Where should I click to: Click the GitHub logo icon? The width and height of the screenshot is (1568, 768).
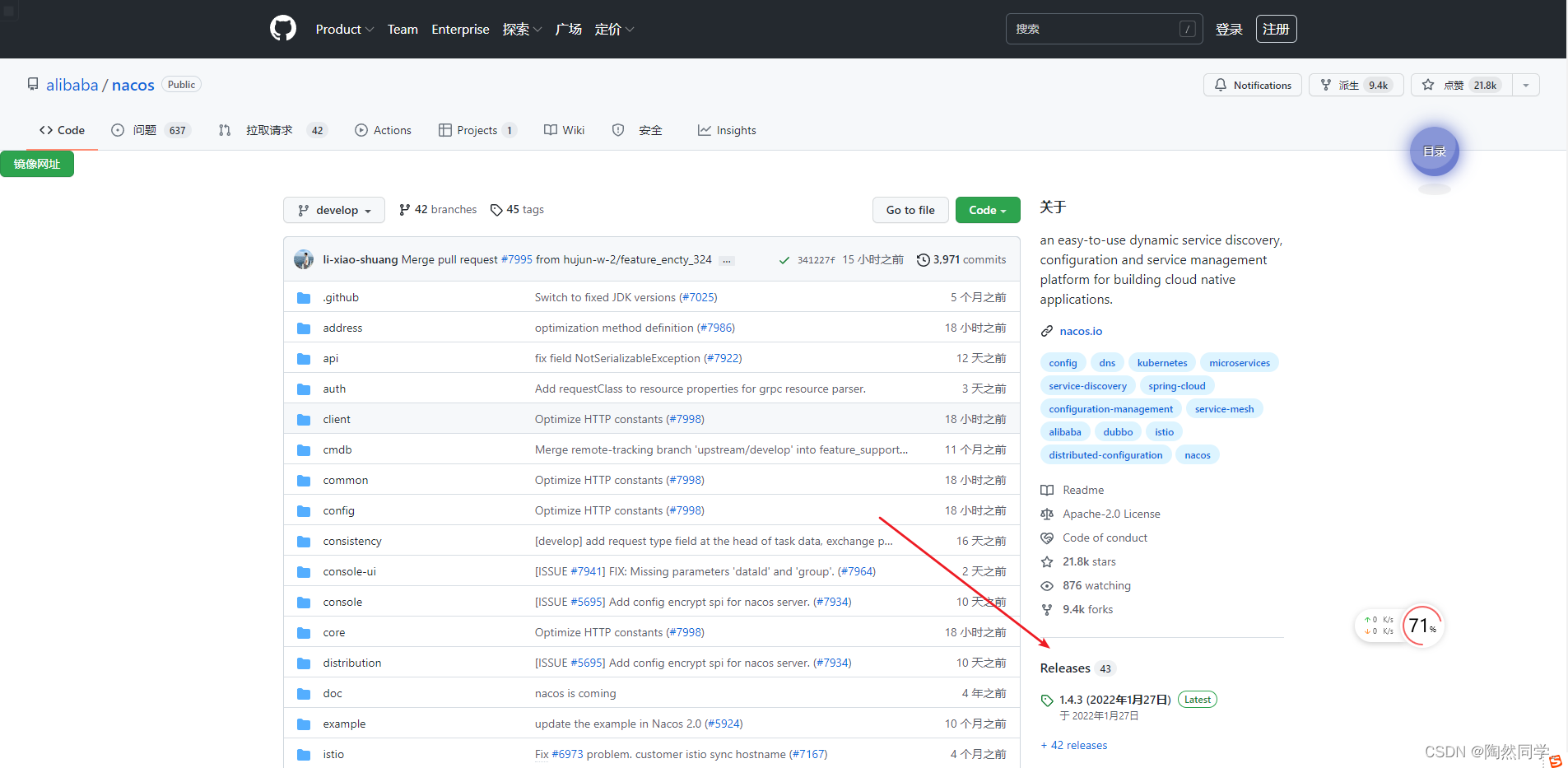[282, 29]
